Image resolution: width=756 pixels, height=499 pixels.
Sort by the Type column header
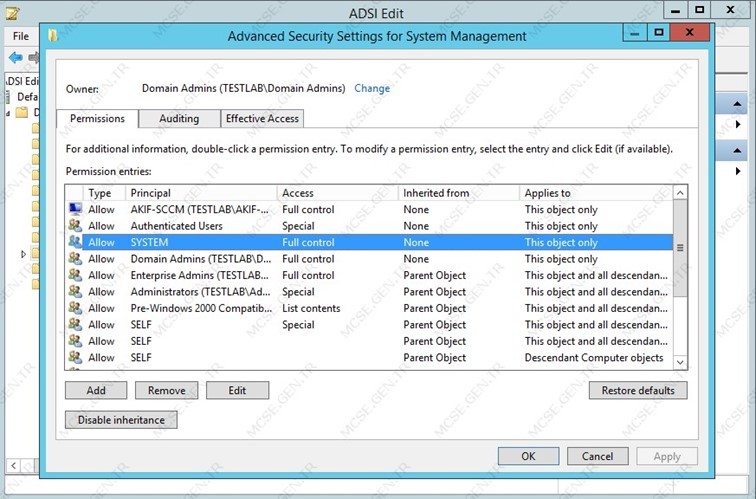tap(104, 193)
